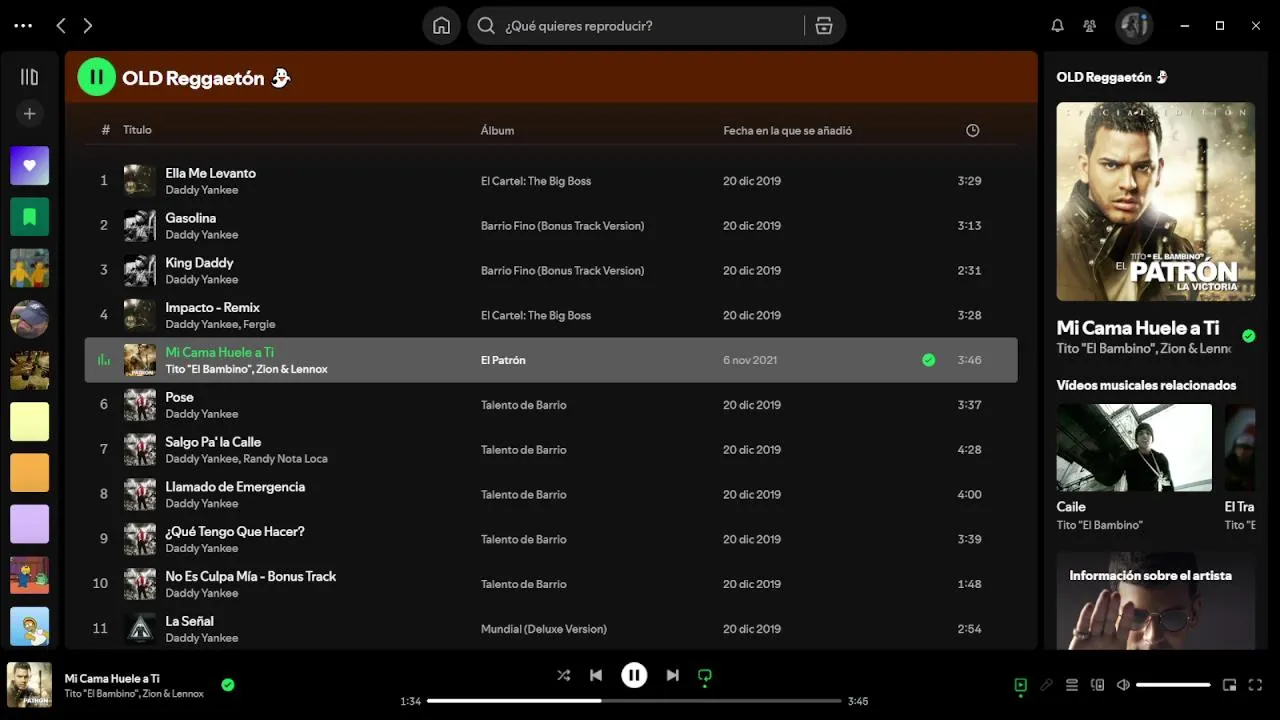
Task: Click the search magnifier icon
Action: tap(486, 26)
